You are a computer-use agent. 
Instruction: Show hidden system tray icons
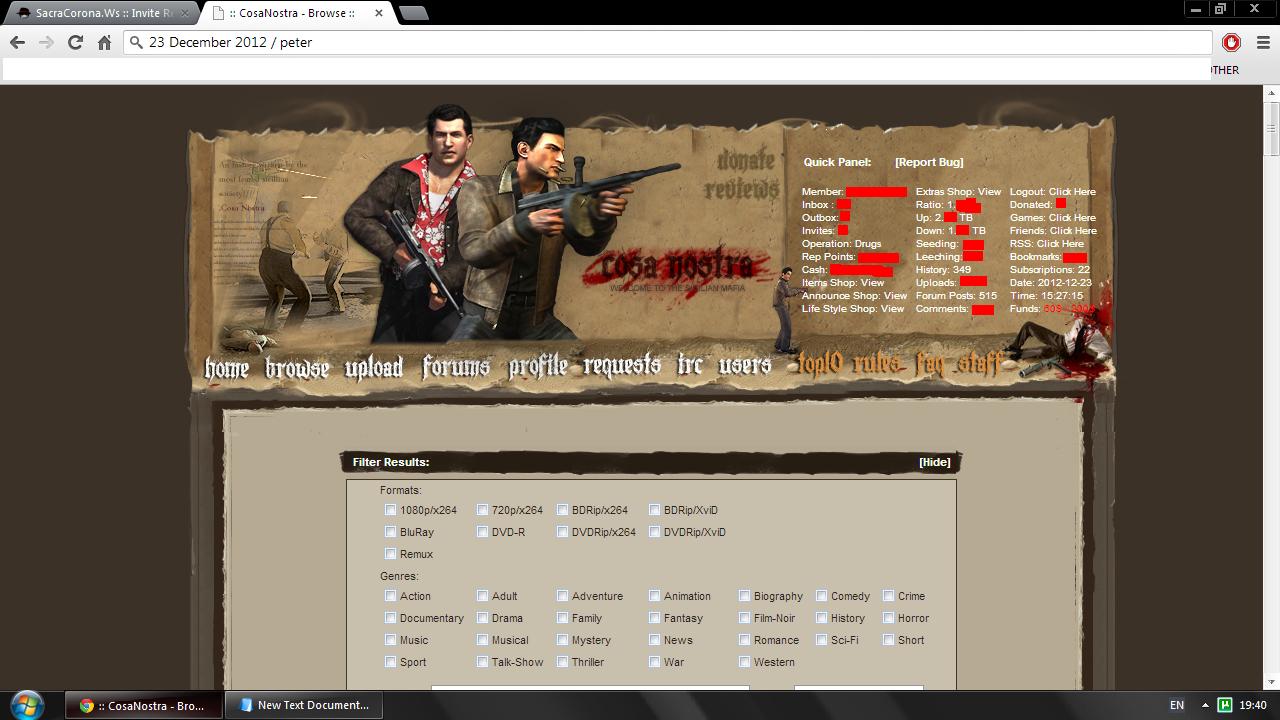click(1205, 705)
